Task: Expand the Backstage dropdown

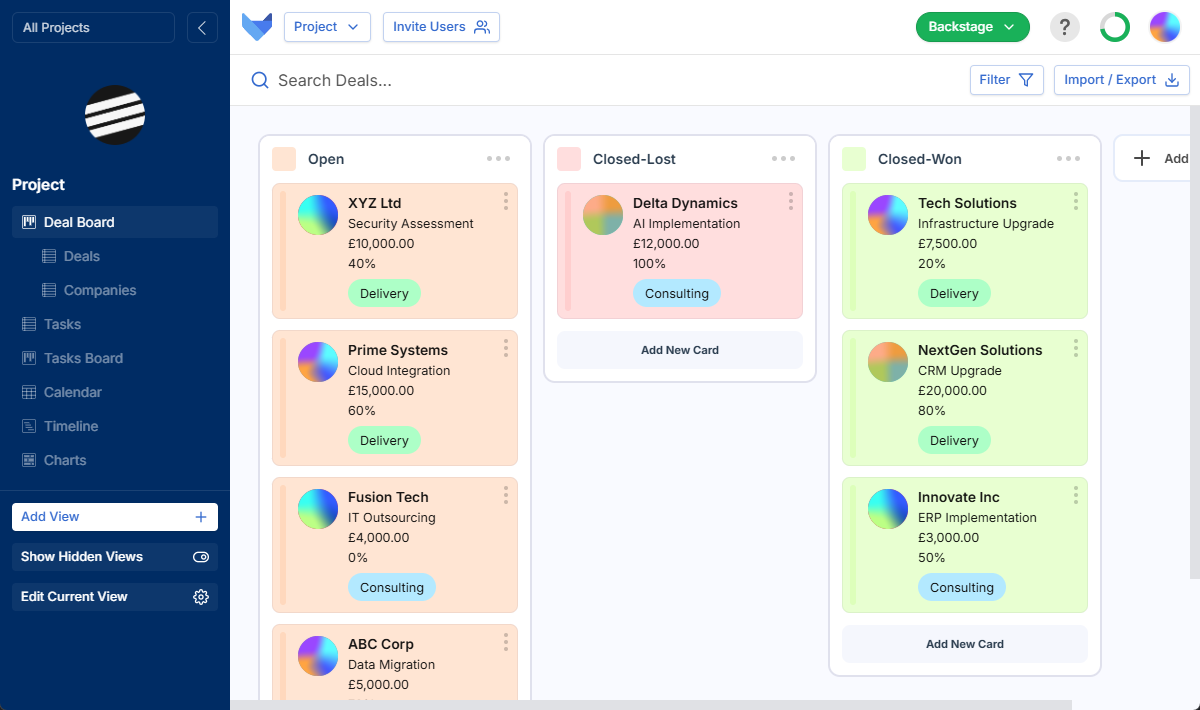Action: [x=972, y=27]
